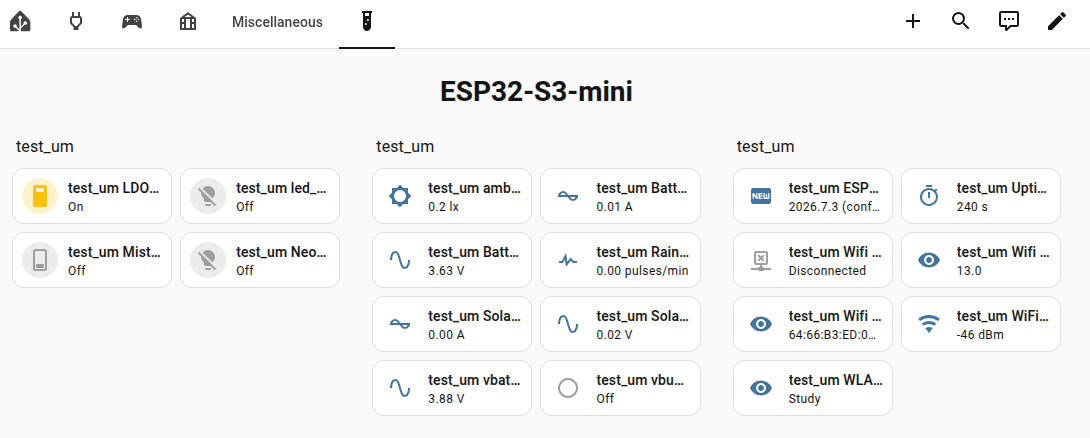Open the Assist chat bubble icon
This screenshot has height=438, width=1090.
tap(1009, 22)
